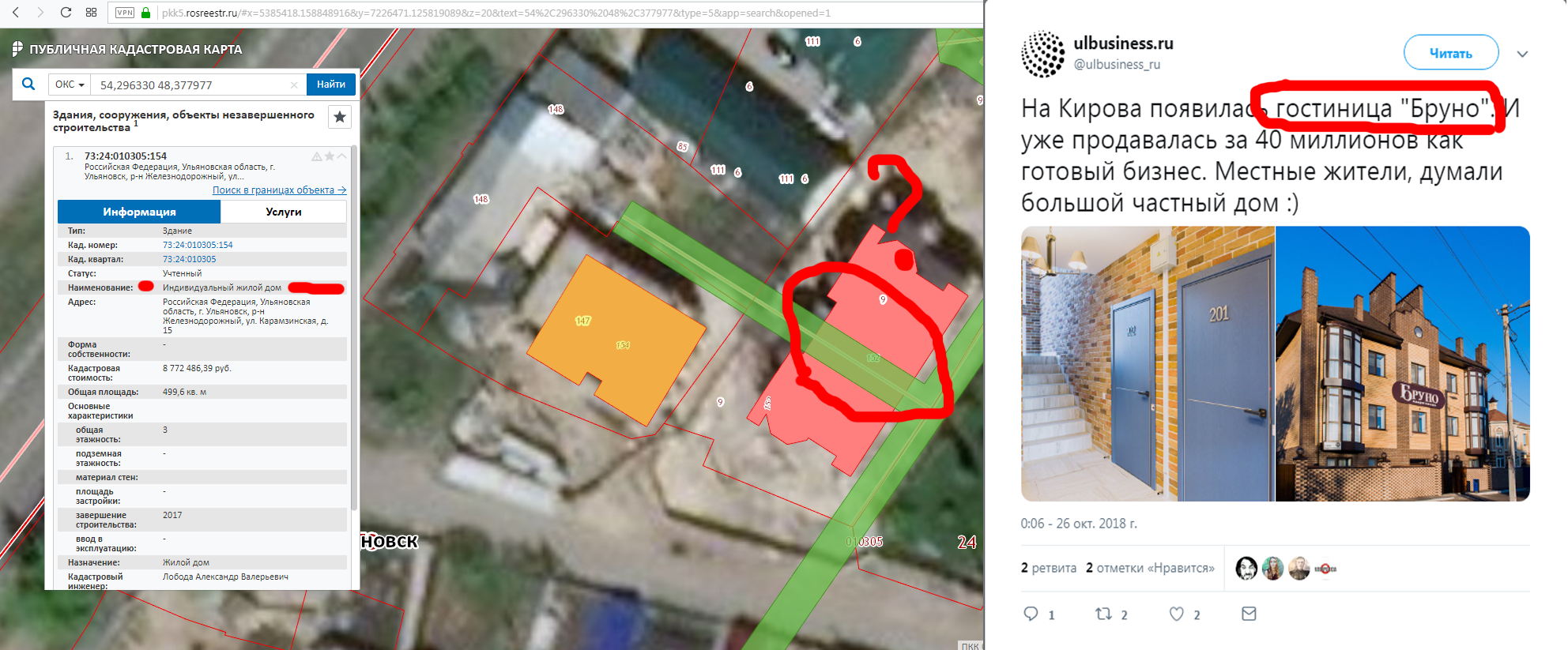Click the blue magnifier search icon
The width and height of the screenshot is (1568, 650).
[x=28, y=84]
